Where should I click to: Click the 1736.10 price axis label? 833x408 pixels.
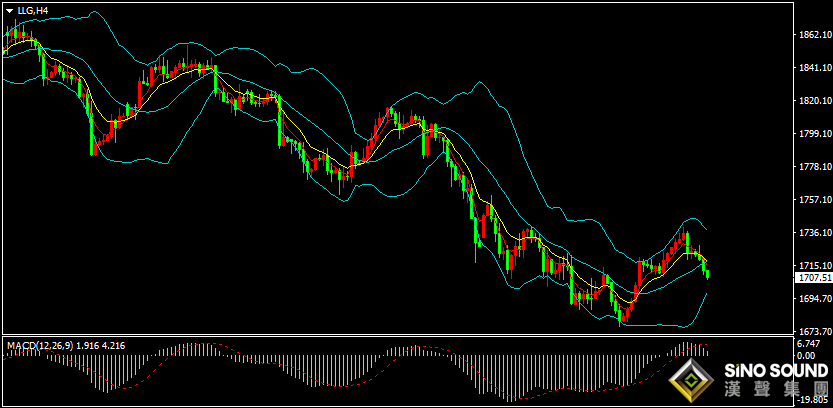[x=814, y=233]
